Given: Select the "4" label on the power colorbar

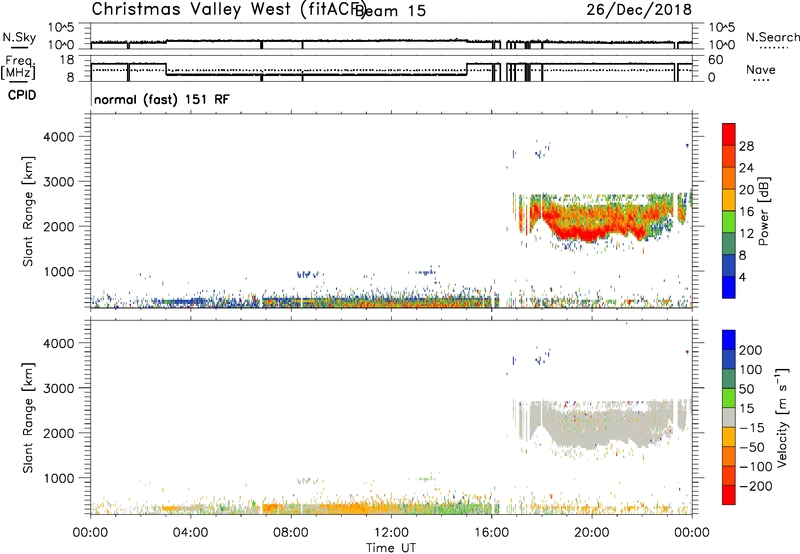Looking at the screenshot, I should [743, 278].
